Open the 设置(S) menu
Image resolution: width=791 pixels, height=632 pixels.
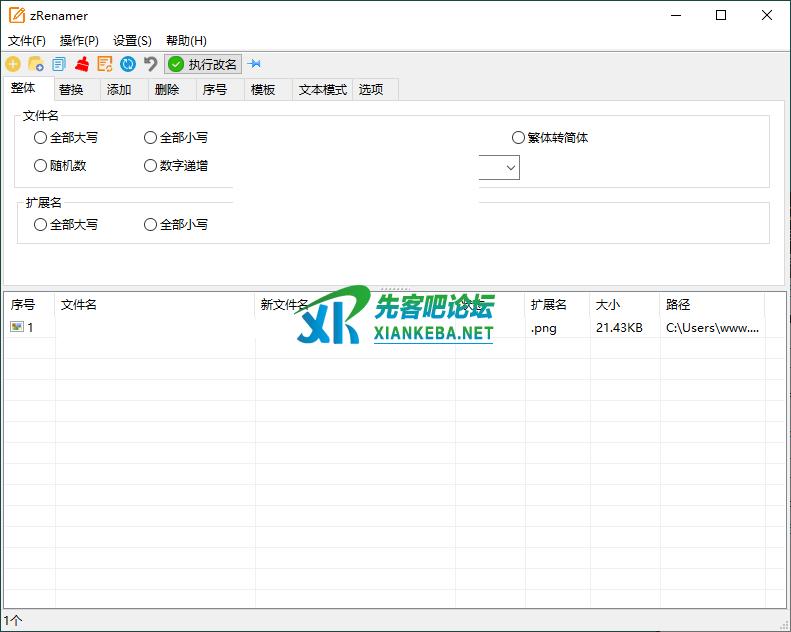pos(132,41)
